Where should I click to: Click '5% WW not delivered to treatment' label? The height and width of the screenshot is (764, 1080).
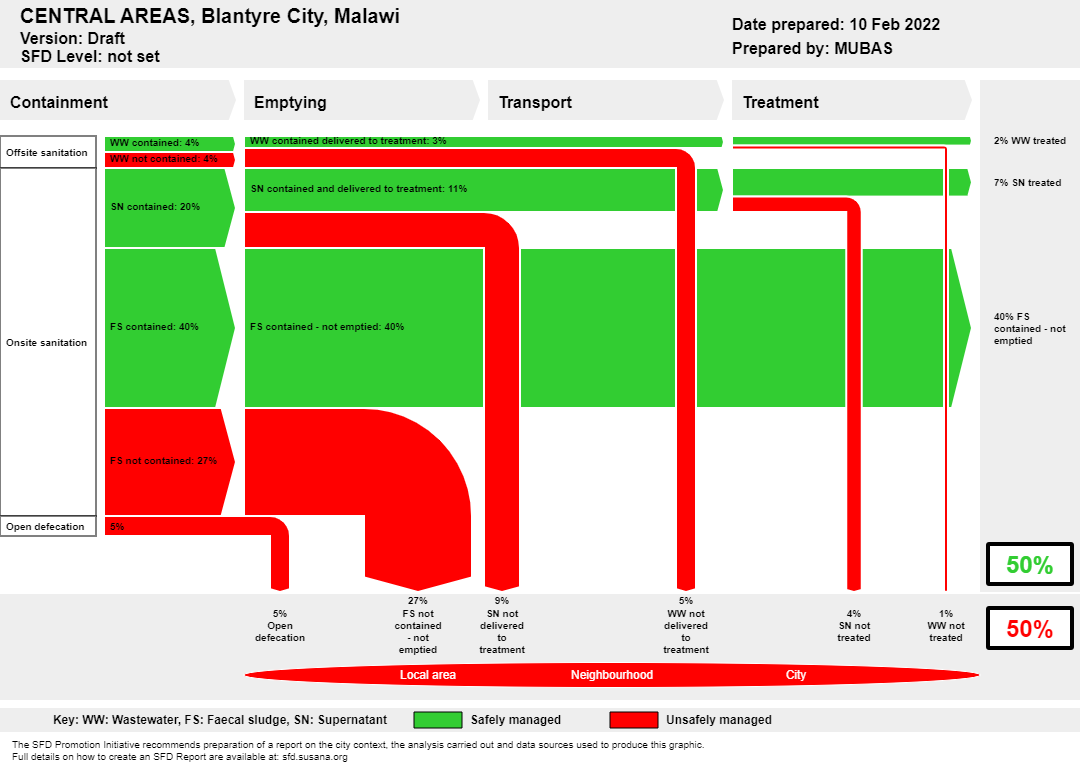click(x=686, y=626)
